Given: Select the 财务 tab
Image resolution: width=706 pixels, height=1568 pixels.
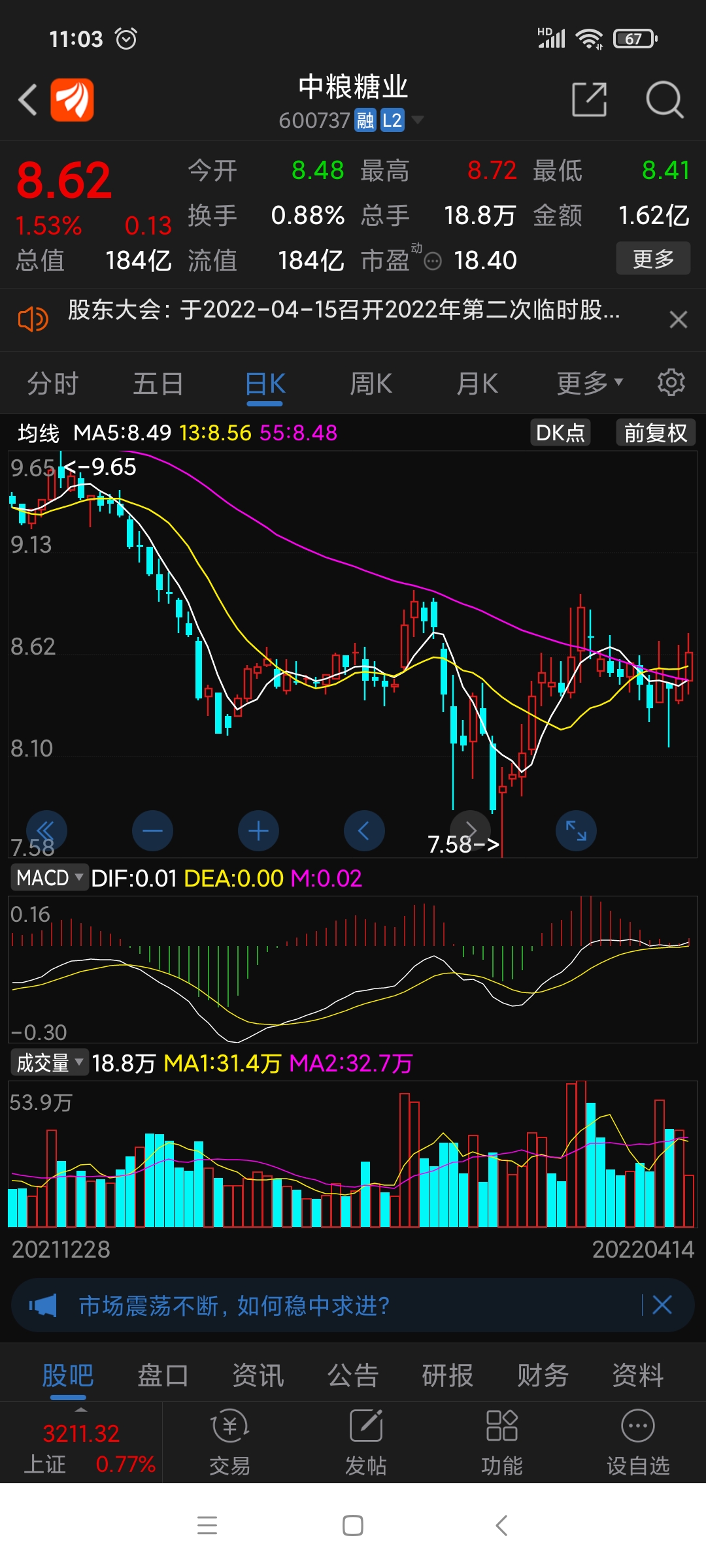Looking at the screenshot, I should [x=543, y=1375].
